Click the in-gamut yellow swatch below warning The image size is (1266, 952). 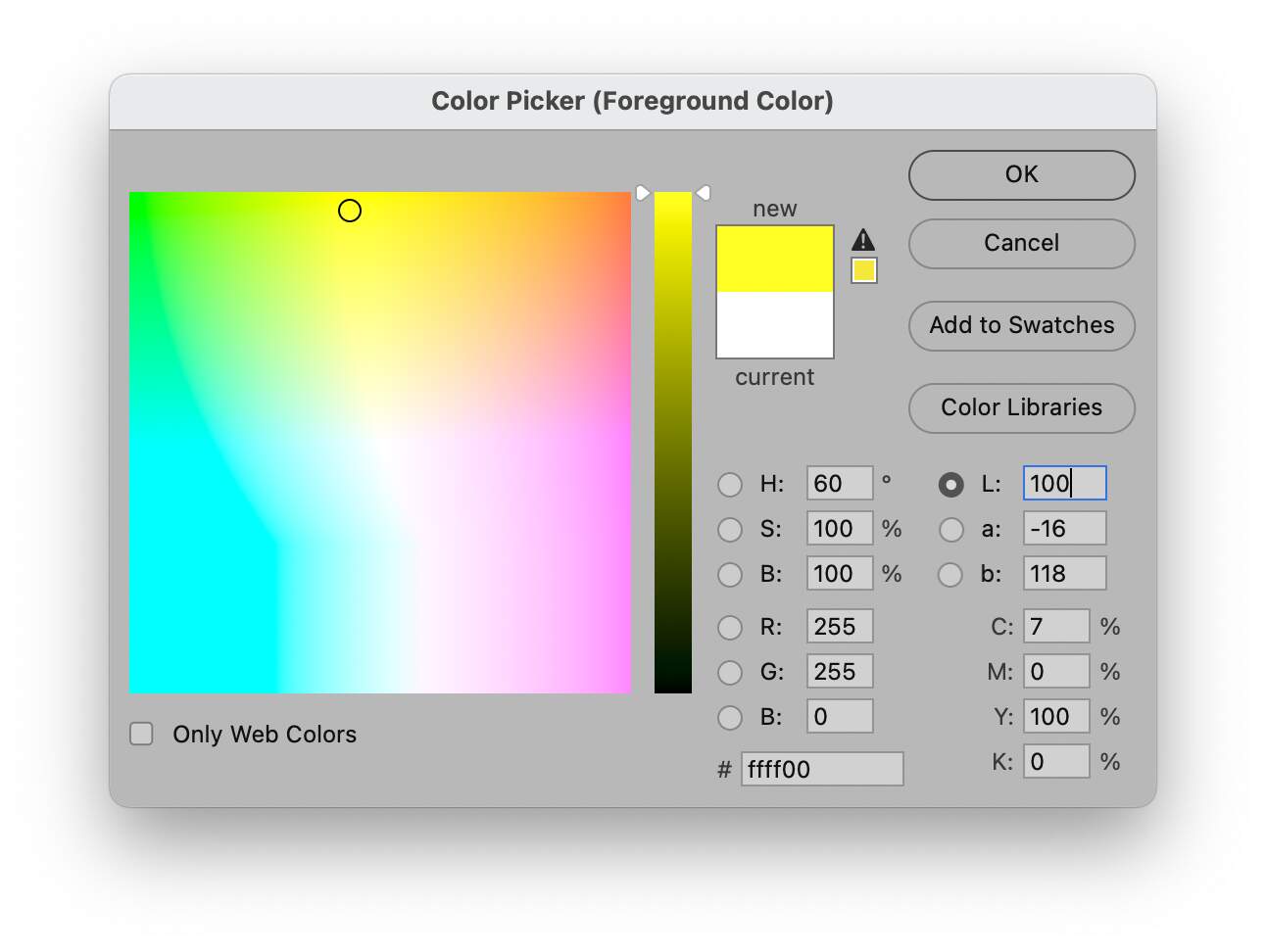(x=863, y=270)
